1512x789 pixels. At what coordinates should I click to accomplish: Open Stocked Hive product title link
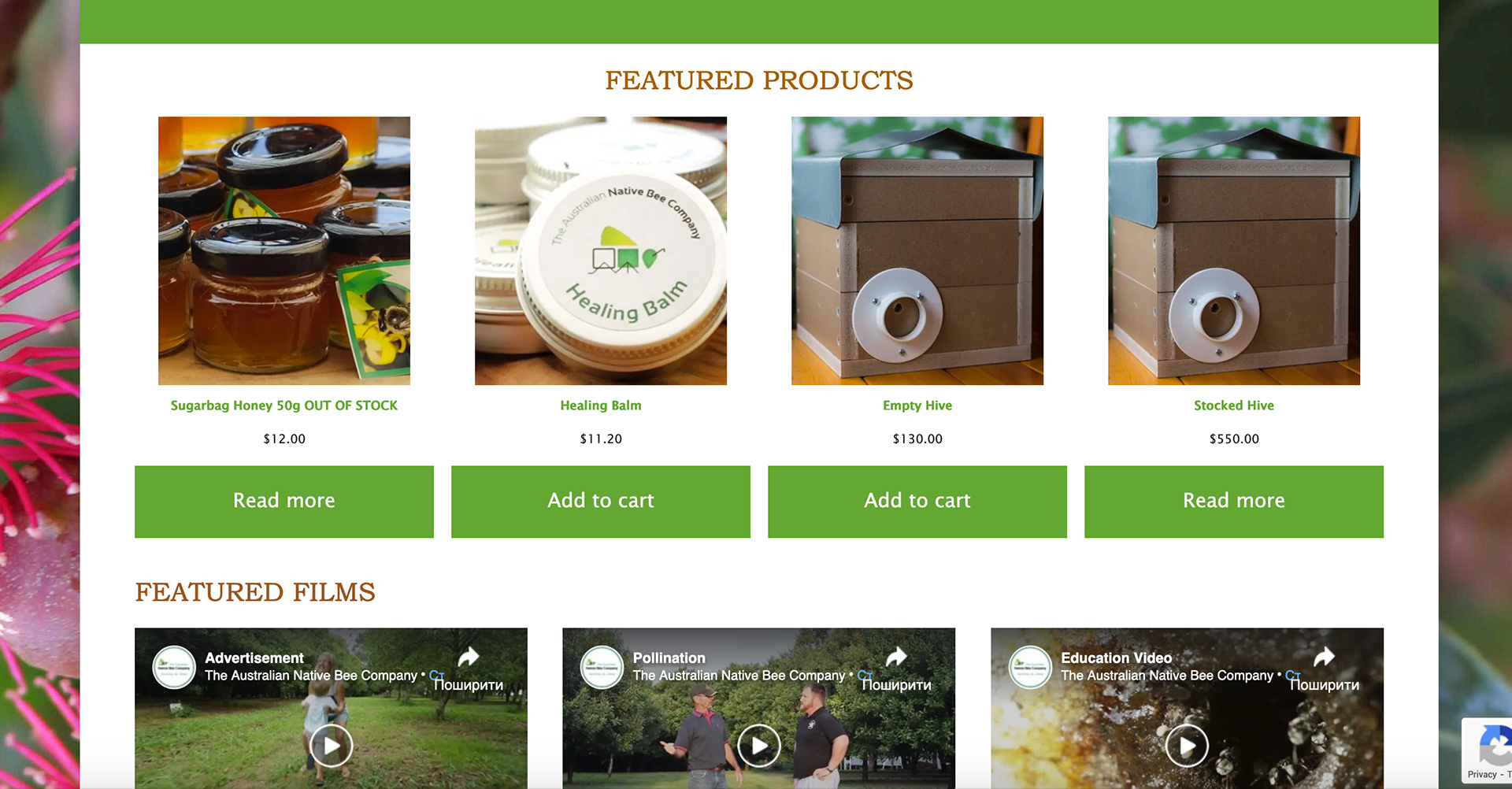(x=1234, y=406)
